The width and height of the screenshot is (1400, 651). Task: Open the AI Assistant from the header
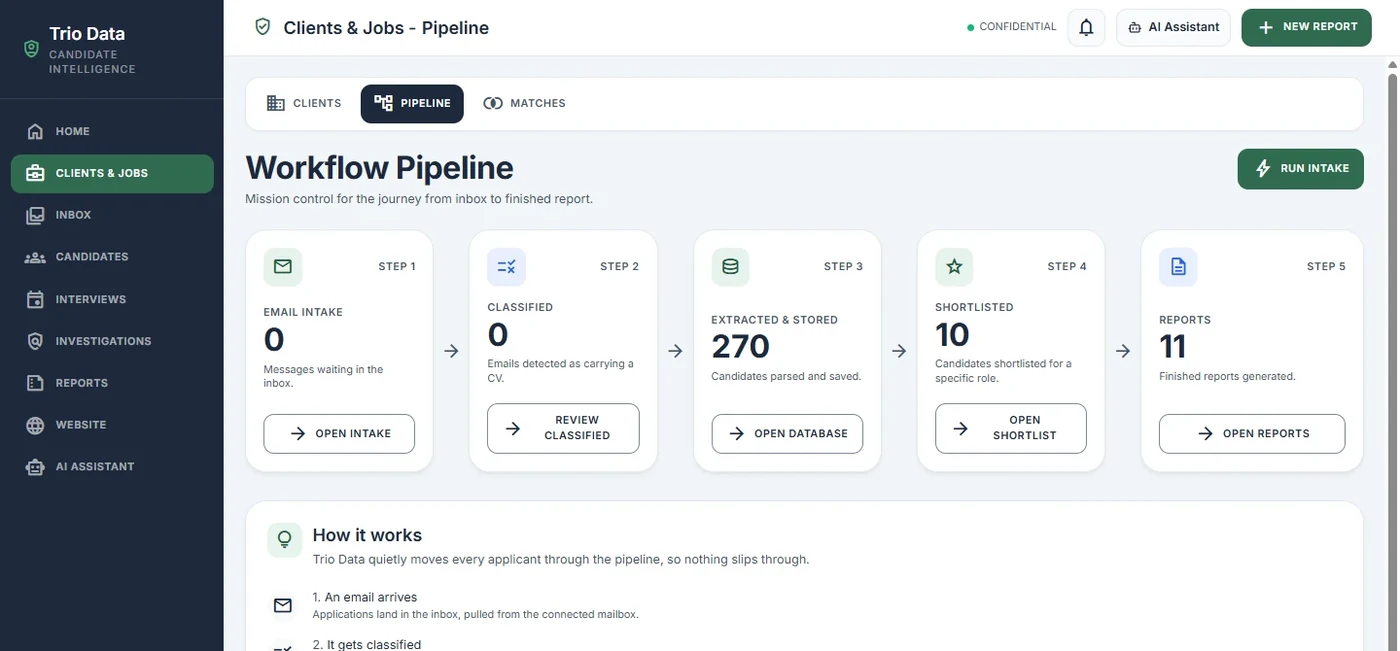pyautogui.click(x=1173, y=27)
